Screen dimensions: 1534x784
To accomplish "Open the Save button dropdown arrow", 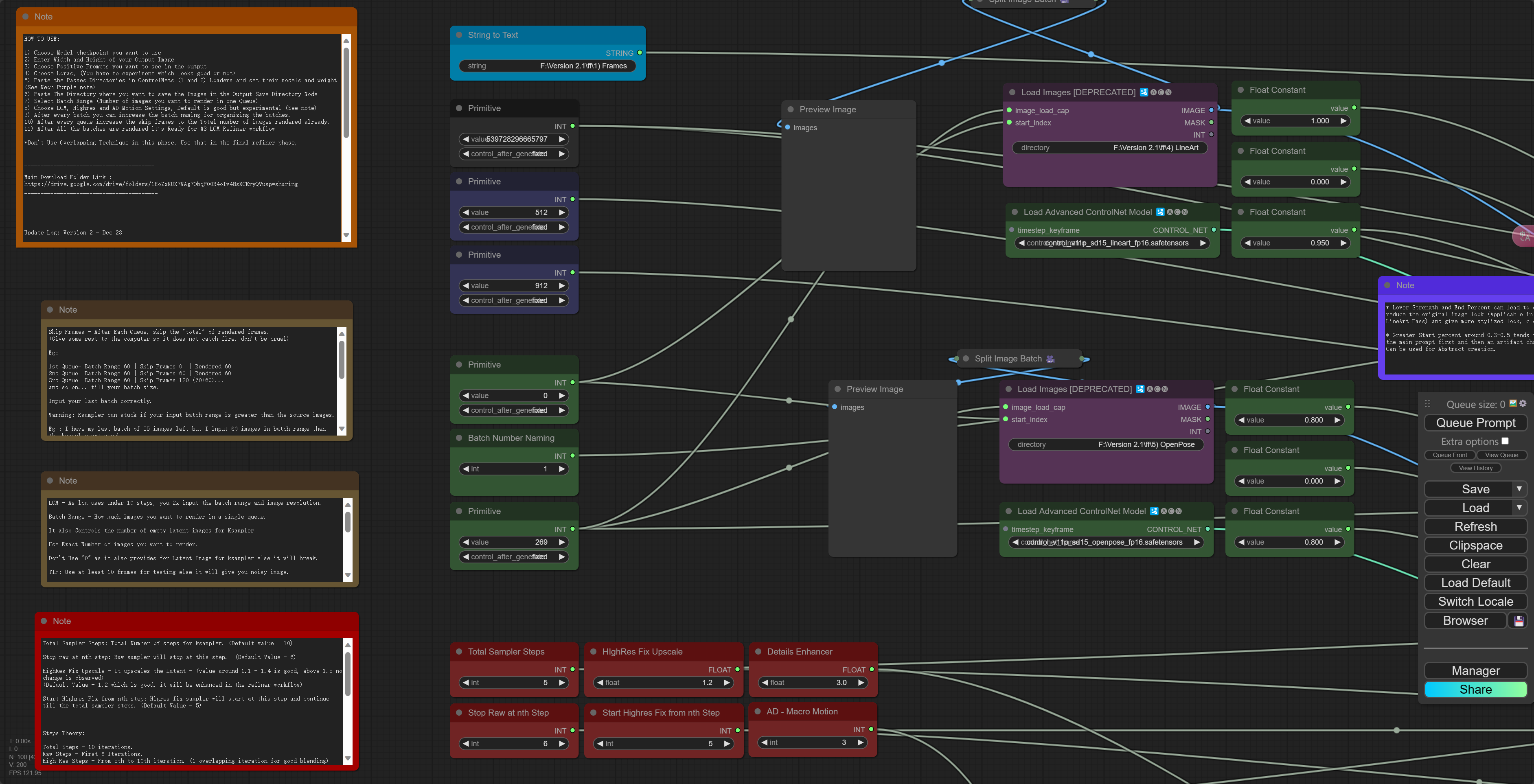I will [x=1519, y=489].
